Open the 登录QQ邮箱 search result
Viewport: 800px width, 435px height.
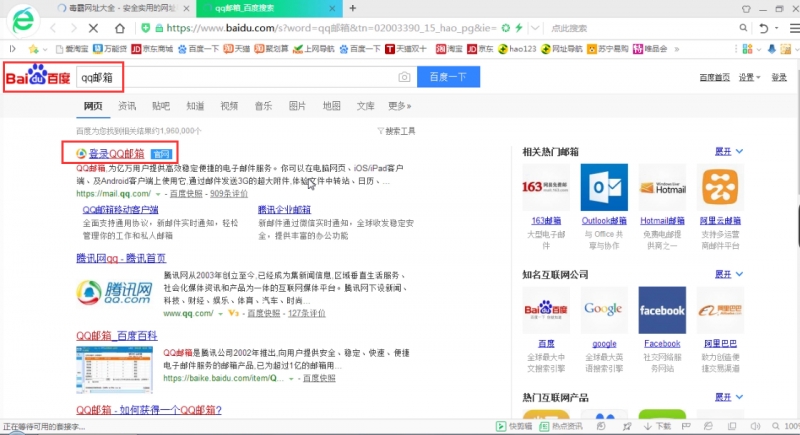click(x=116, y=153)
